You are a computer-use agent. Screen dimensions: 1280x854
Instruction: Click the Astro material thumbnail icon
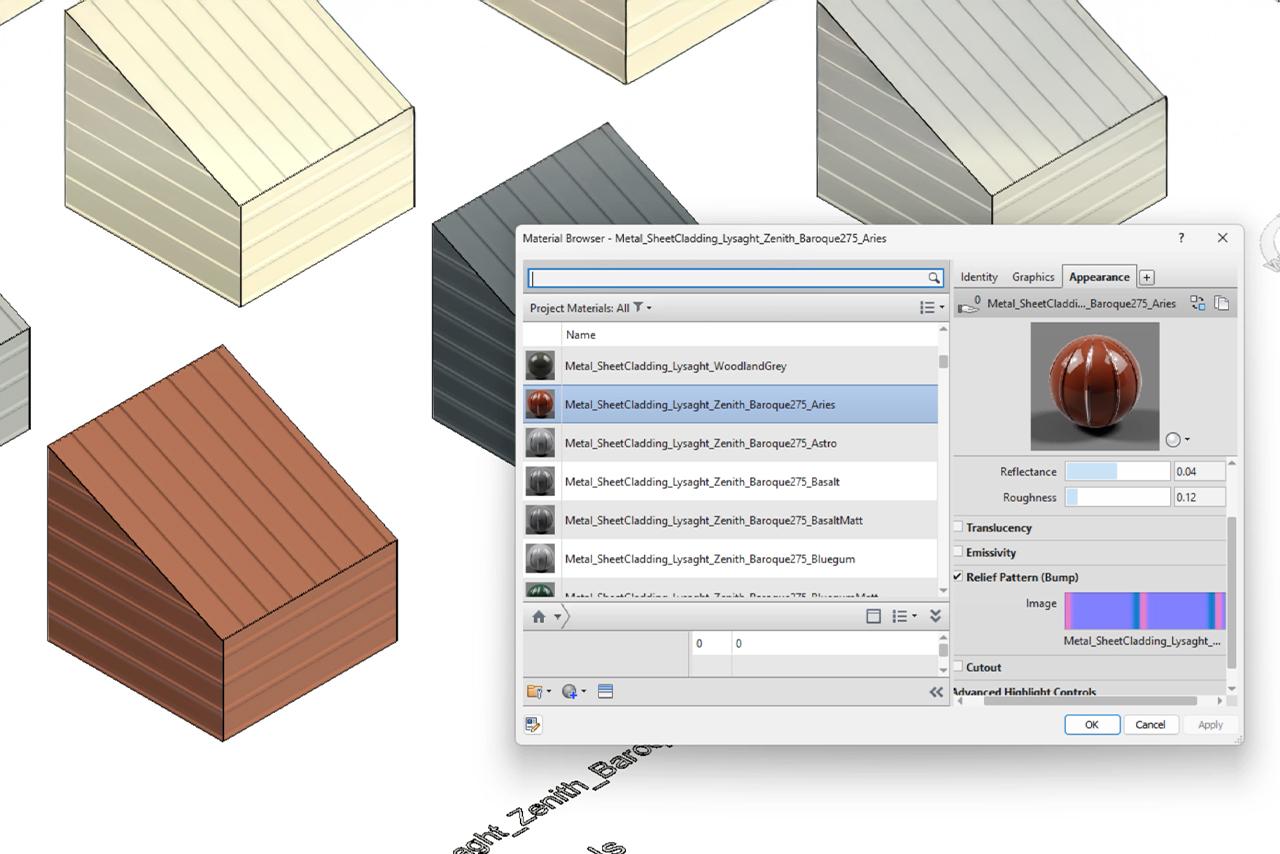point(540,443)
